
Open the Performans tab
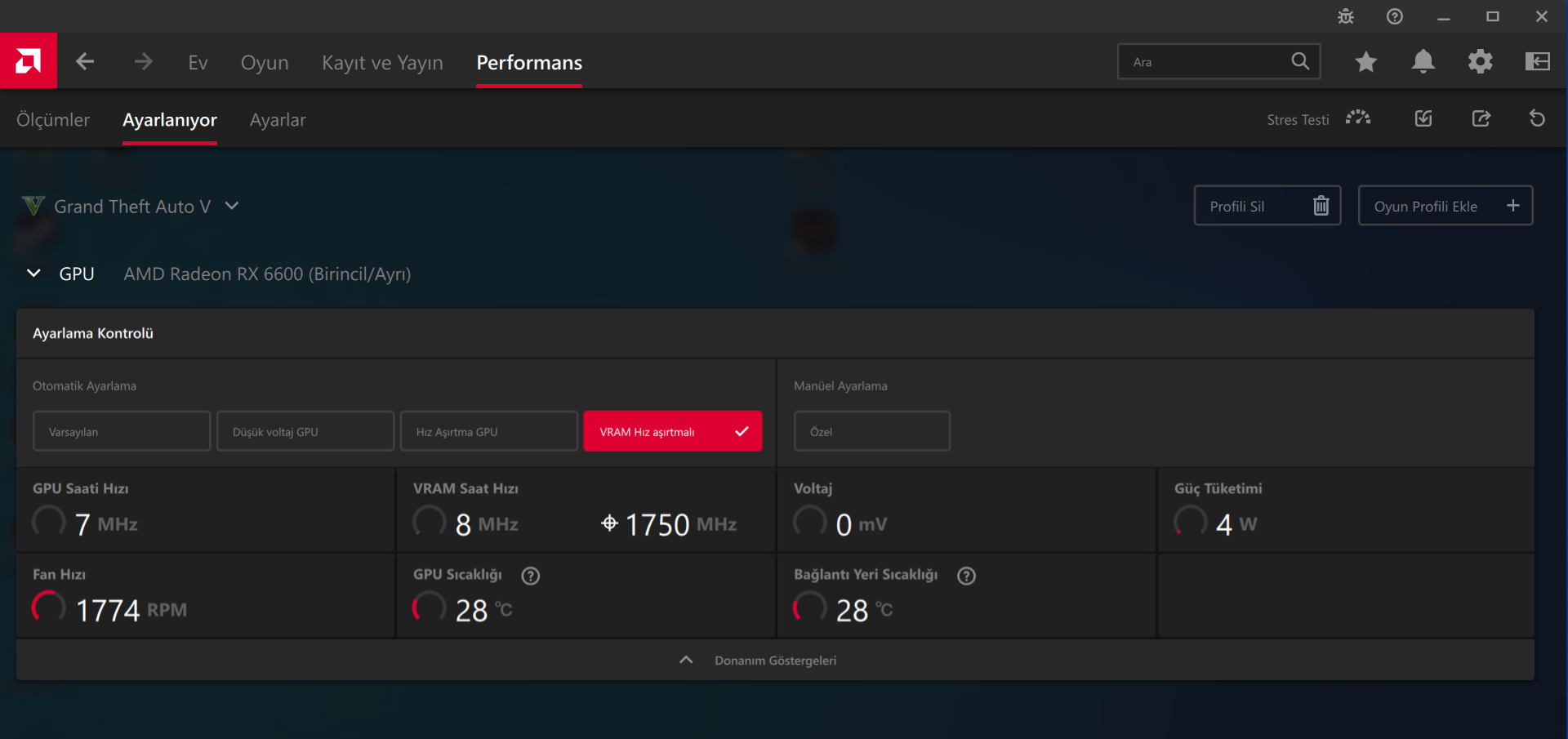pos(529,62)
